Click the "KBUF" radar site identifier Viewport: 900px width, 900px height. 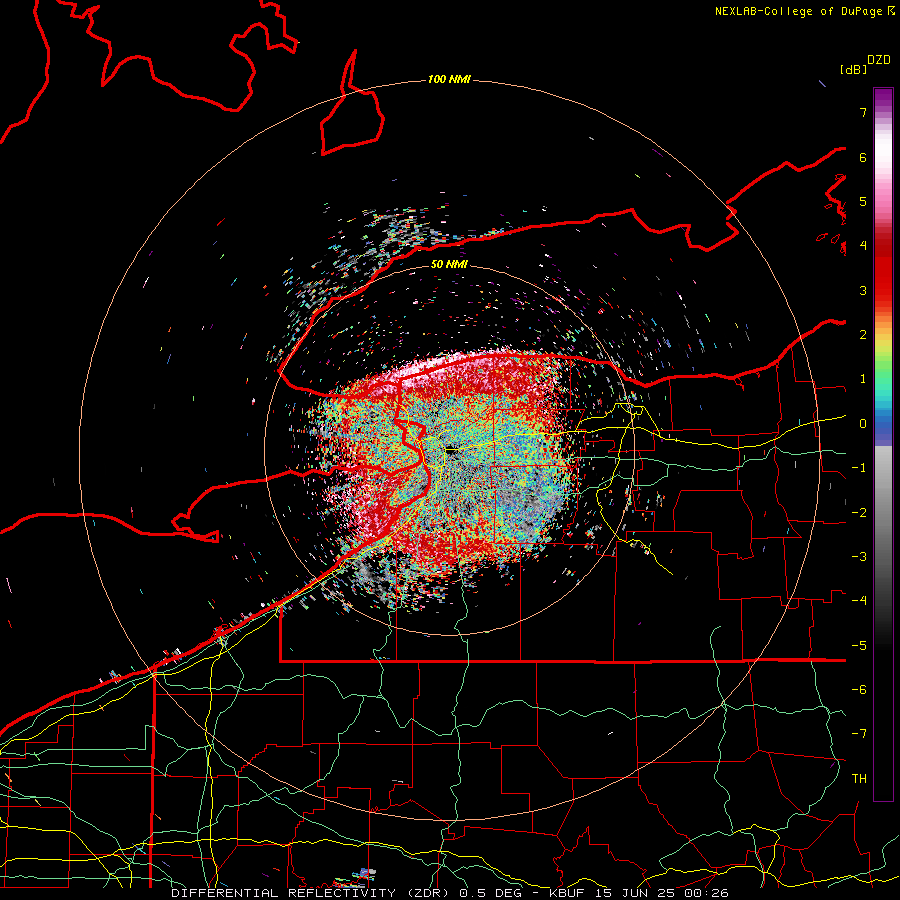[567, 893]
